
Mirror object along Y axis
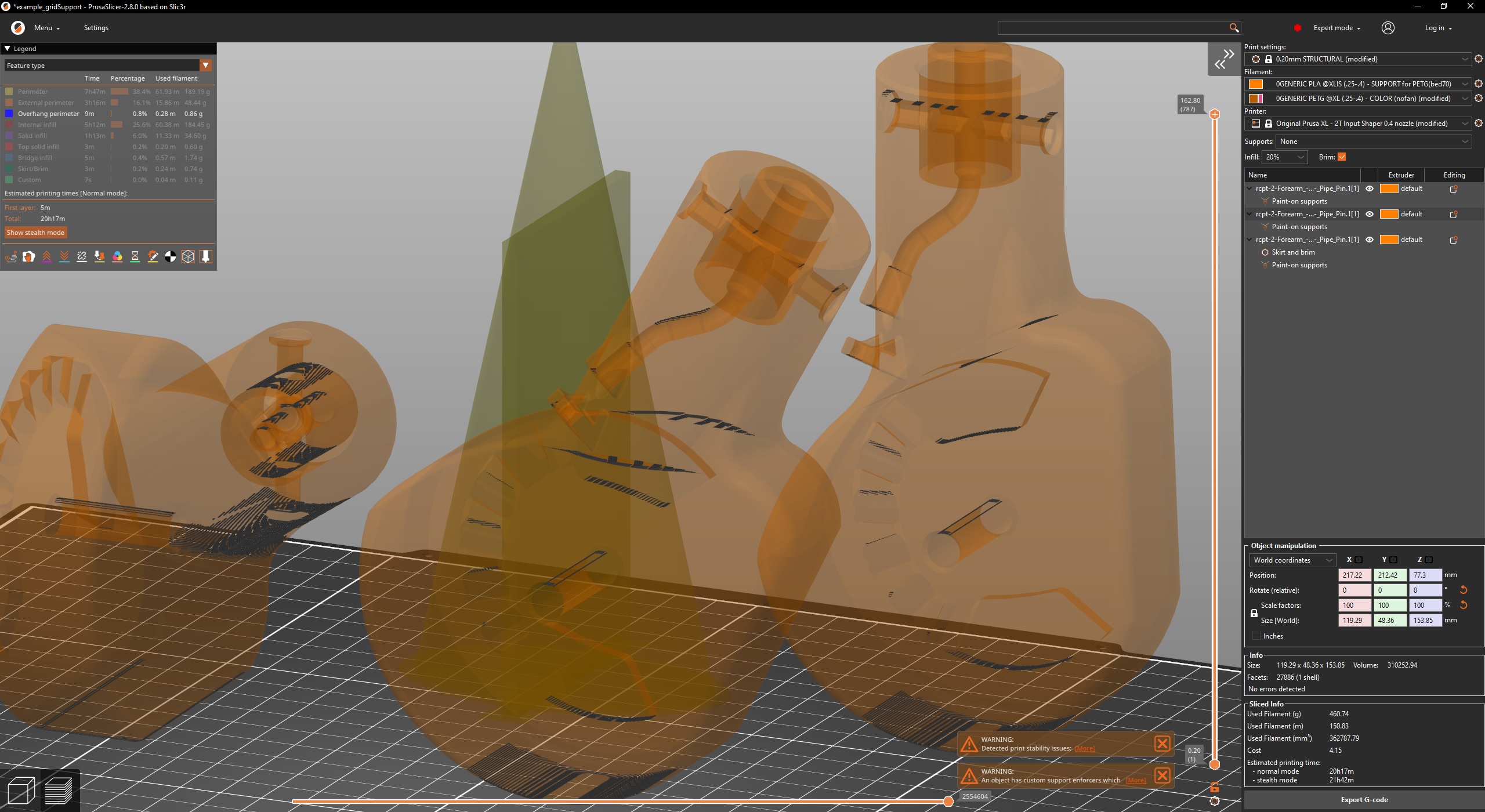(x=1393, y=560)
